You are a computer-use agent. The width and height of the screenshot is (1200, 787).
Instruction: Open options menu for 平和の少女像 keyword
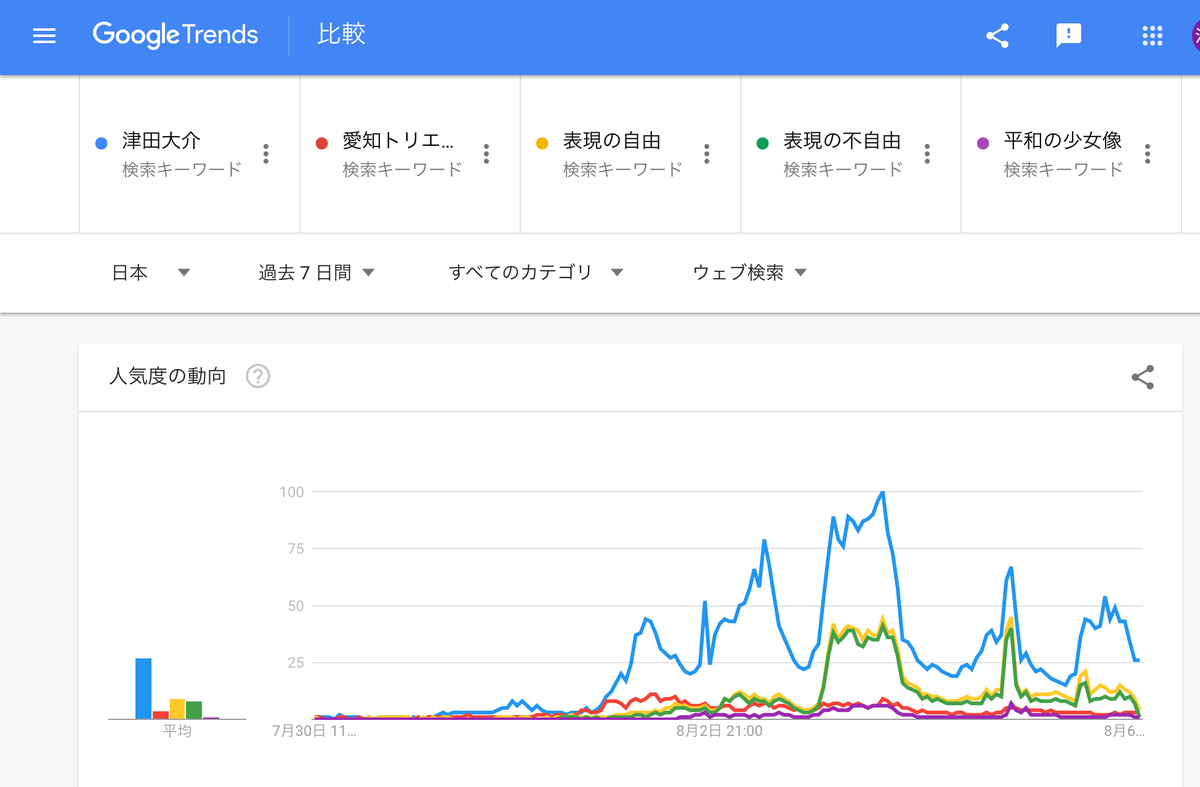pos(1148,153)
